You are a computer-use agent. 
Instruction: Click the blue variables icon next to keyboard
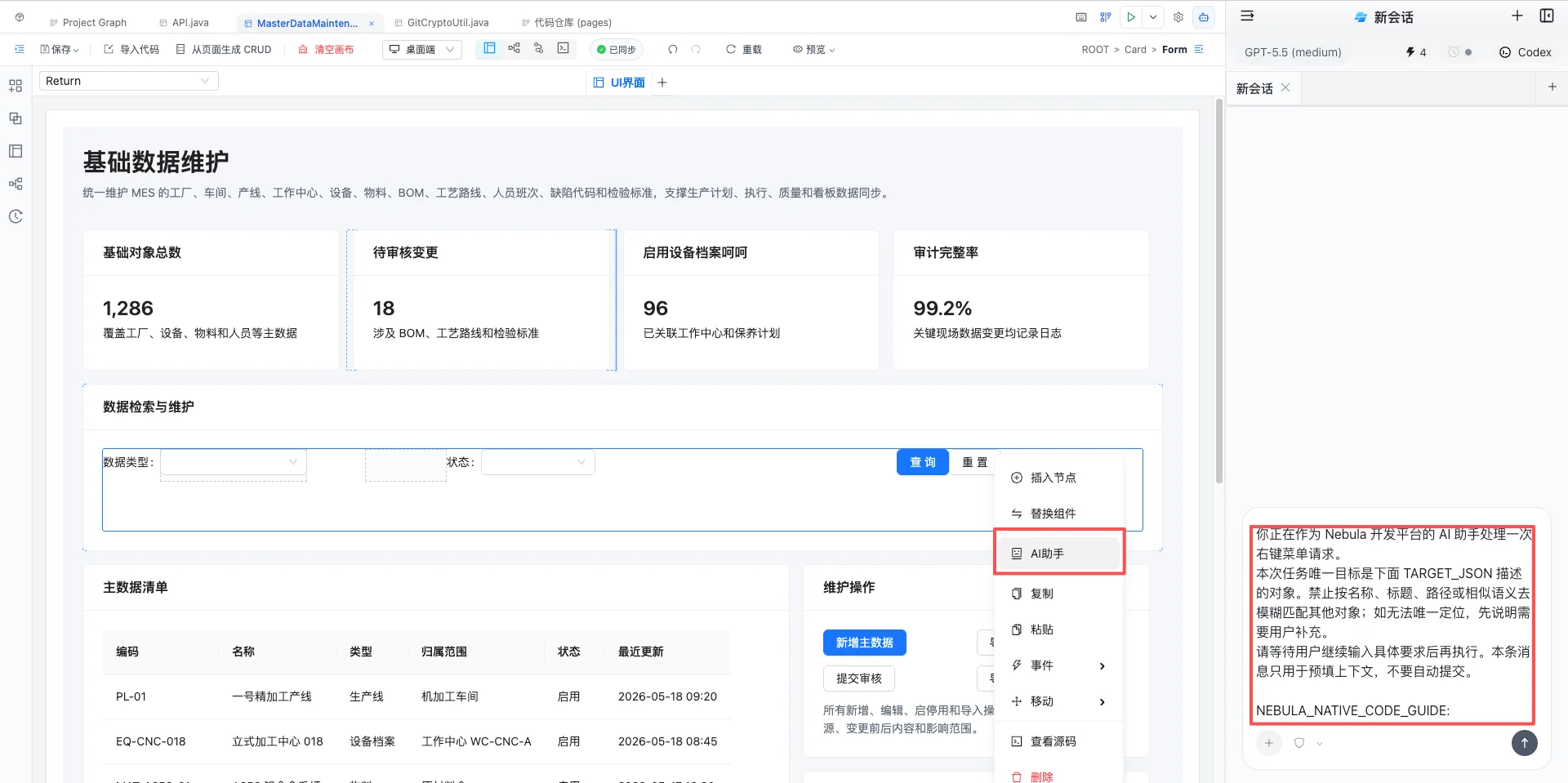[1106, 17]
